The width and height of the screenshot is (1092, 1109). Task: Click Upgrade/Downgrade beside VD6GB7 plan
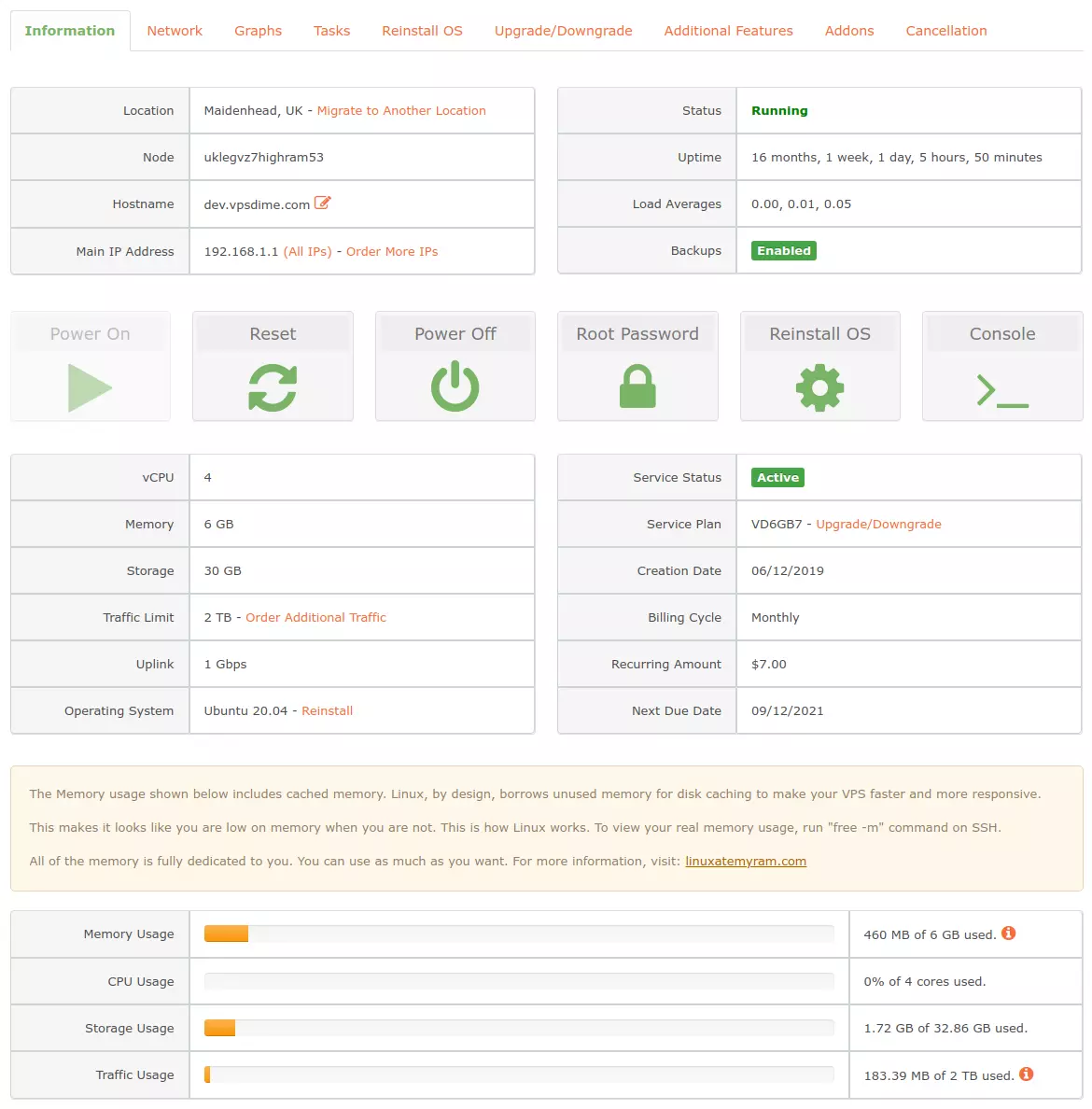click(878, 524)
